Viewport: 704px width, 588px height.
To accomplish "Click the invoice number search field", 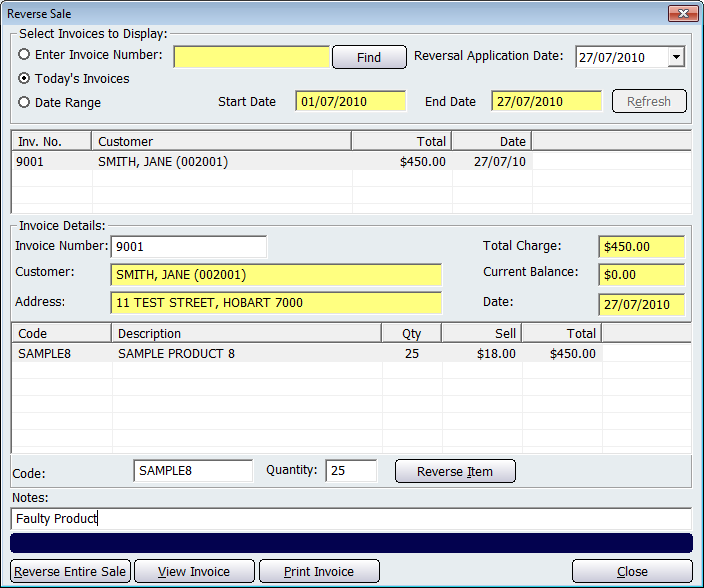I will 251,57.
